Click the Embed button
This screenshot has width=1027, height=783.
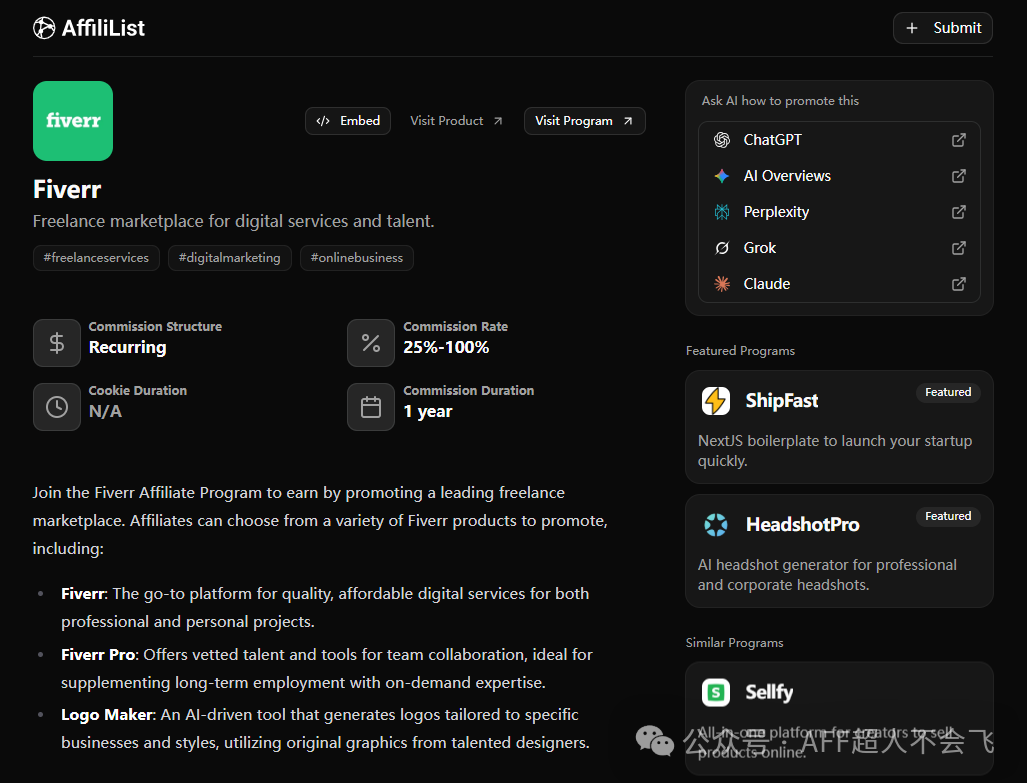pyautogui.click(x=348, y=121)
